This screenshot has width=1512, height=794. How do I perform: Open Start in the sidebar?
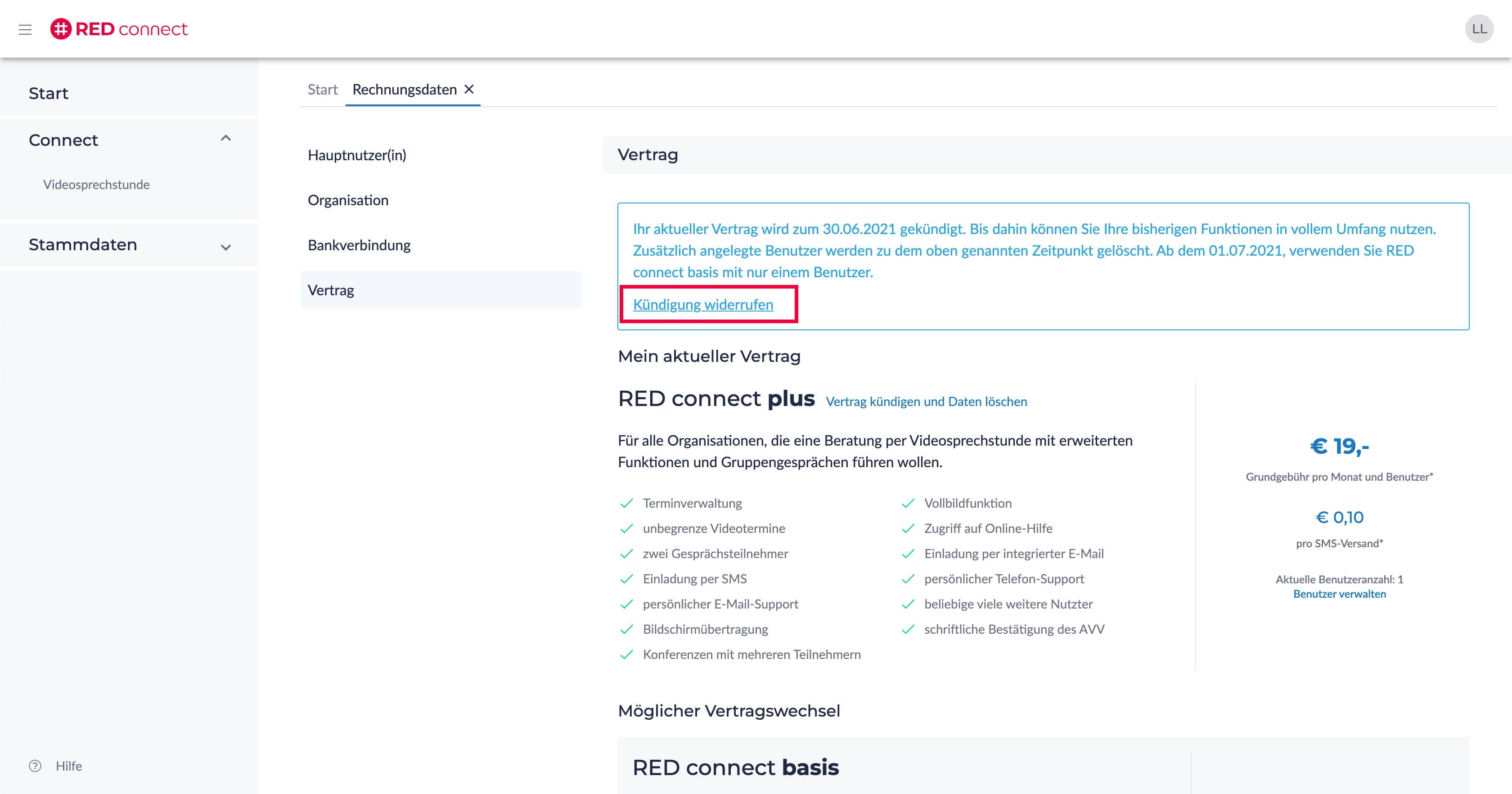tap(49, 93)
